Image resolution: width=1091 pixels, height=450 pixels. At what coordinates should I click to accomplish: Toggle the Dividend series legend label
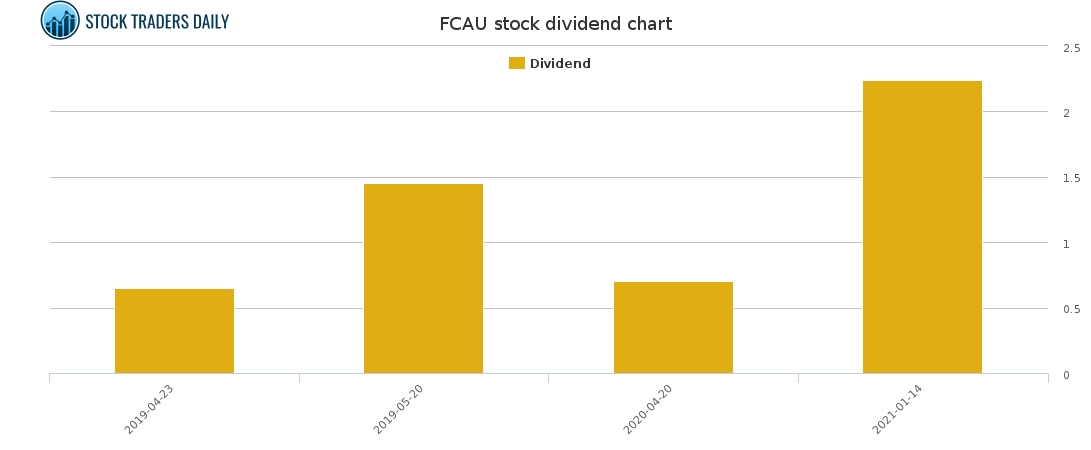pyautogui.click(x=560, y=64)
